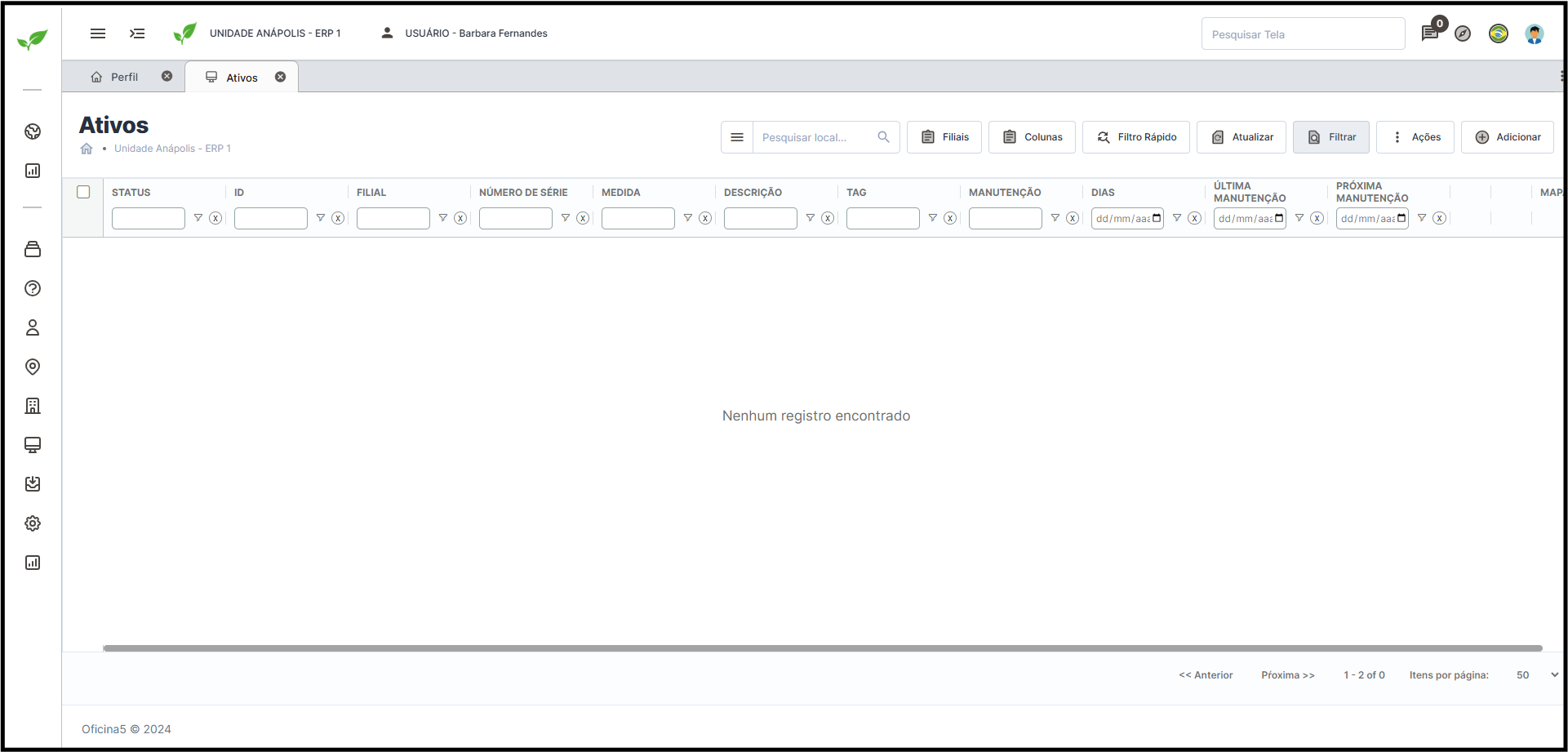Open the Colunas column selector

(x=1032, y=137)
